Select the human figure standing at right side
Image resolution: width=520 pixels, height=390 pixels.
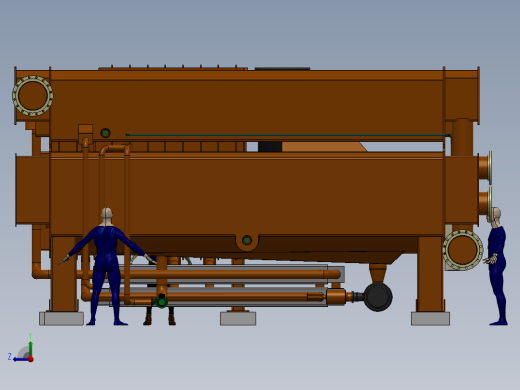[497, 266]
